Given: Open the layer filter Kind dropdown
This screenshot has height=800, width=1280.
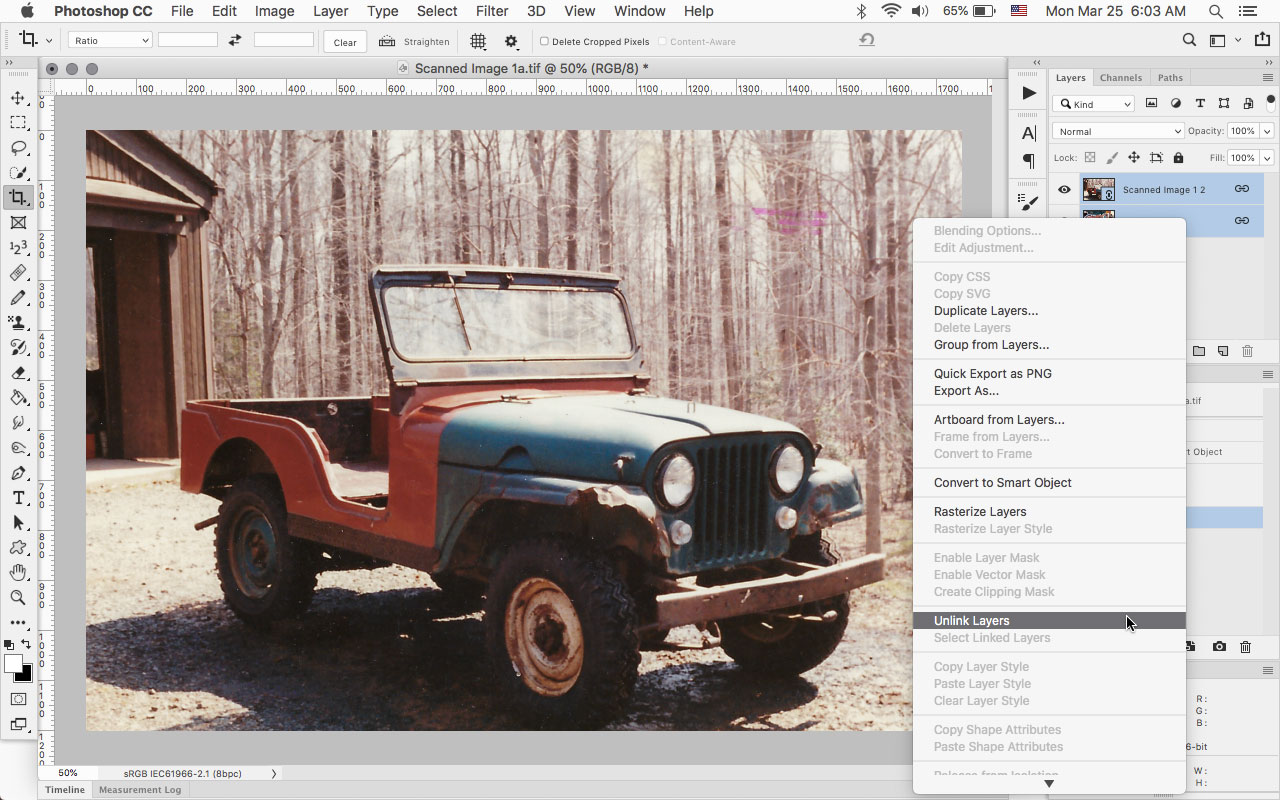Looking at the screenshot, I should [1094, 104].
